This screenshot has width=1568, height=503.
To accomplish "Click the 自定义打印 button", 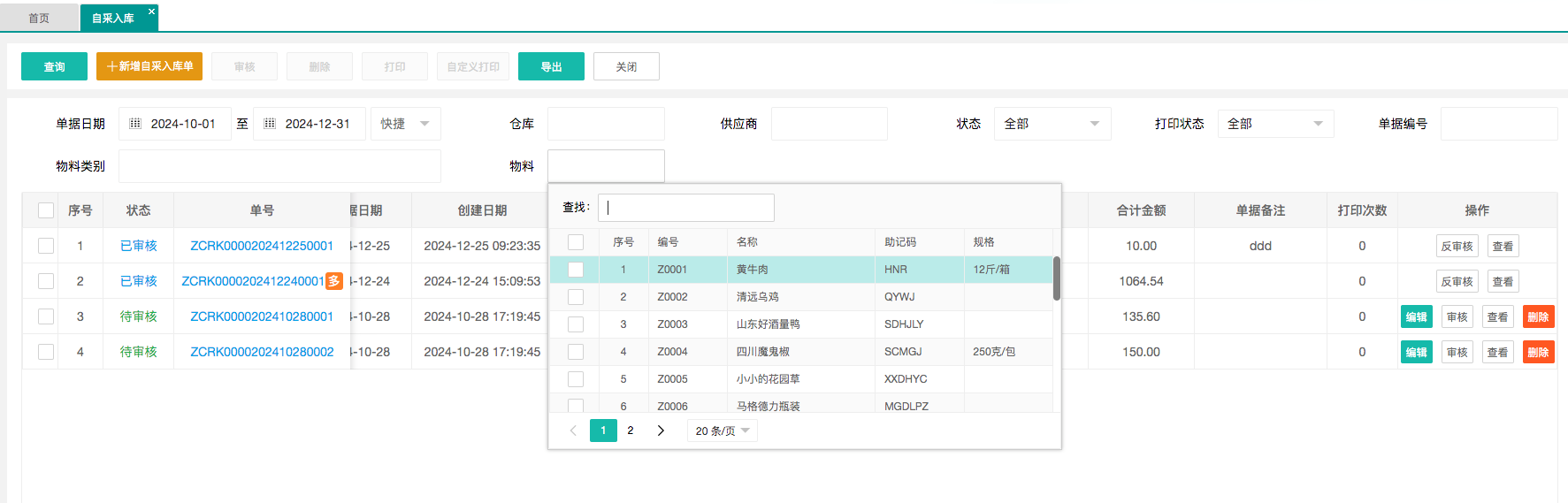I will coord(473,66).
